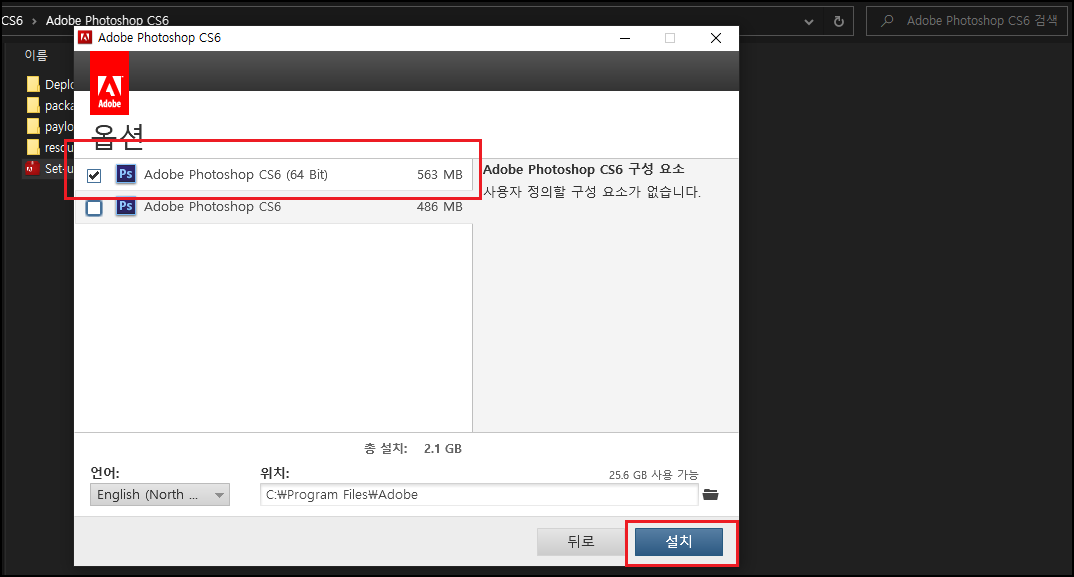Select the Adobe Photoshop CS6 486 MB row text
The image size is (1074, 577).
coord(212,206)
